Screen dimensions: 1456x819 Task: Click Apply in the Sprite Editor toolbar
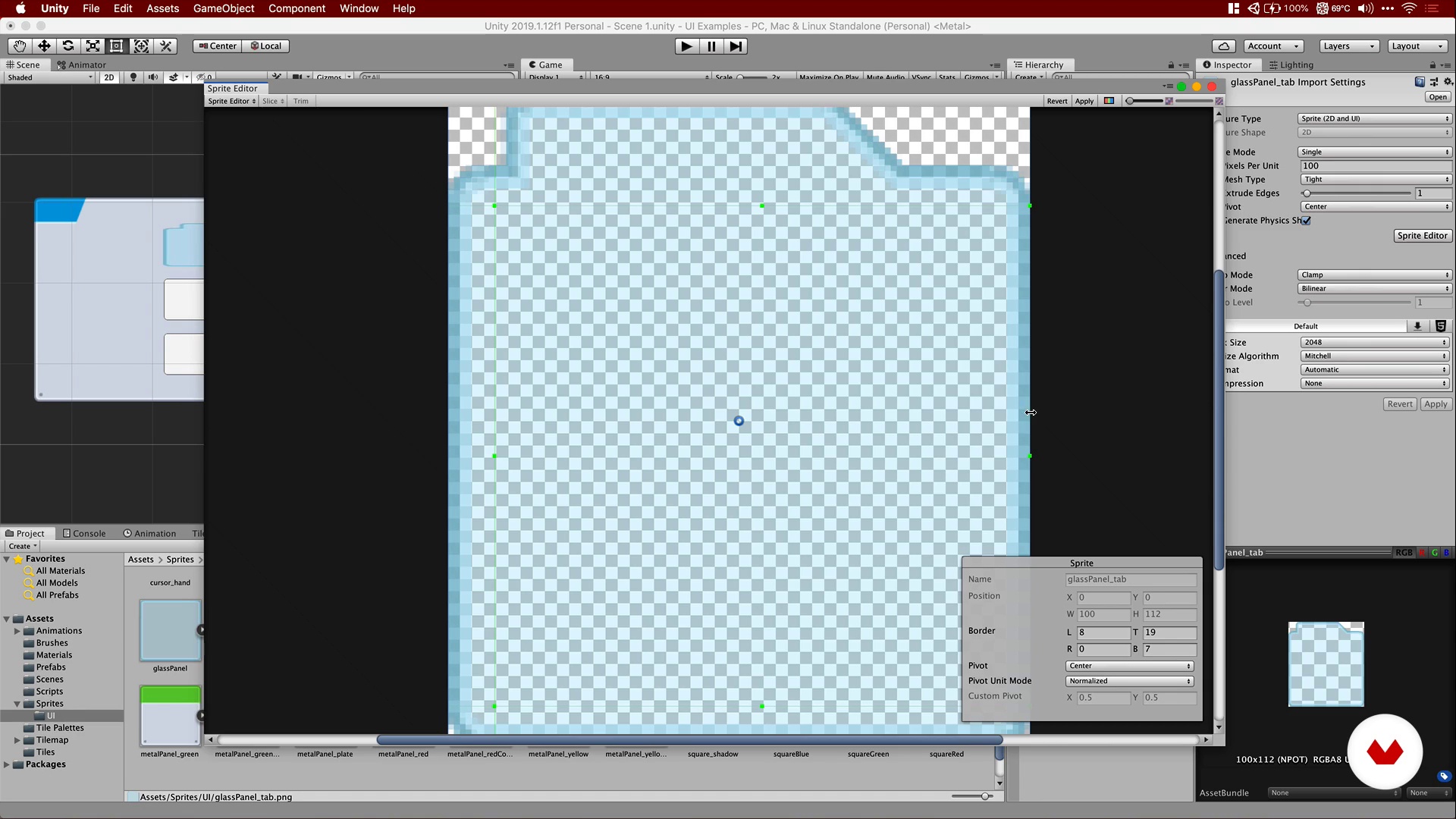pyautogui.click(x=1084, y=102)
